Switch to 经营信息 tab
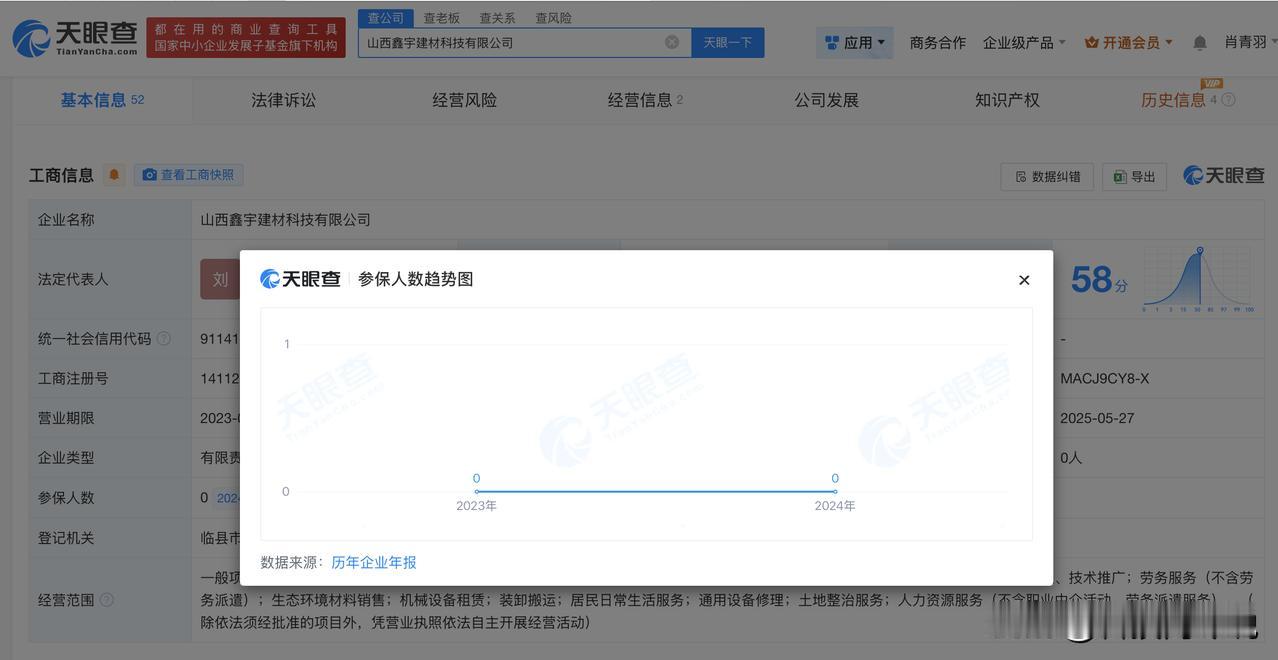 pos(645,100)
